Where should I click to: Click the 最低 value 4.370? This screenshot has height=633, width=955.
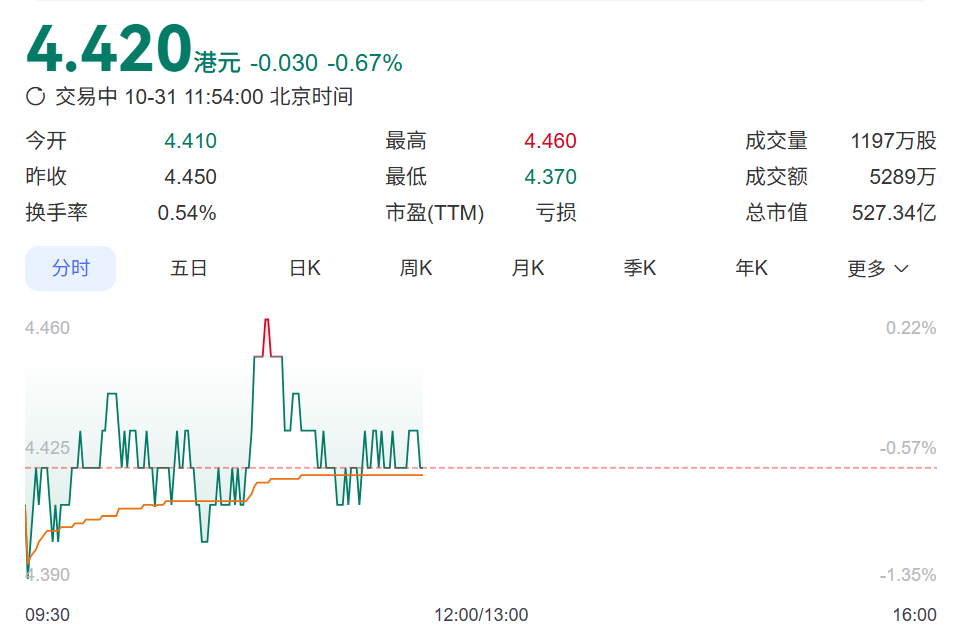550,177
